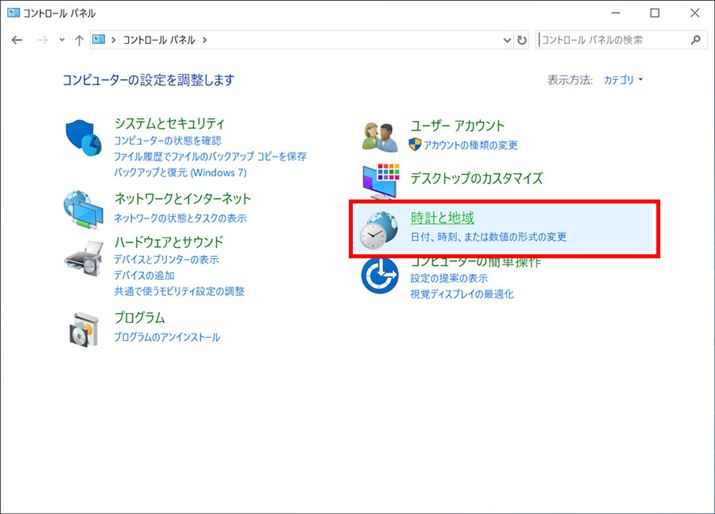The width and height of the screenshot is (715, 514).
Task: Click アカウントの種類の変更 link
Action: pos(471,145)
